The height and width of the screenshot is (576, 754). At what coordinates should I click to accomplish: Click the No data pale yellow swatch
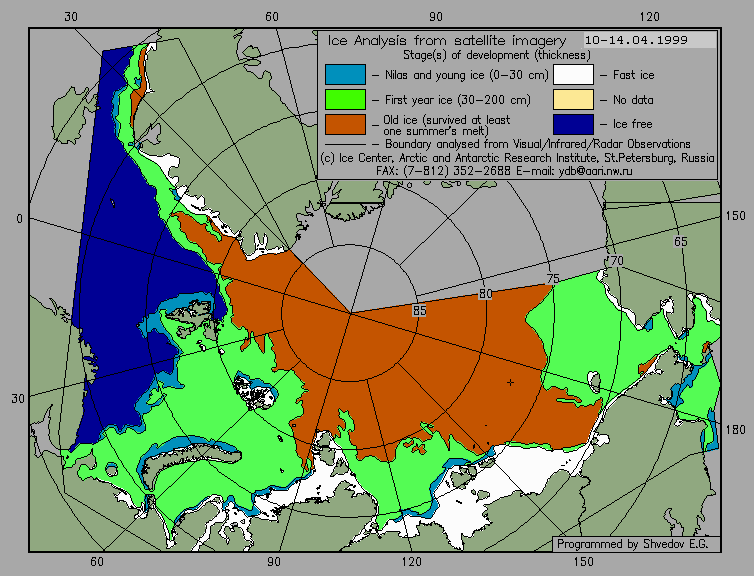573,100
